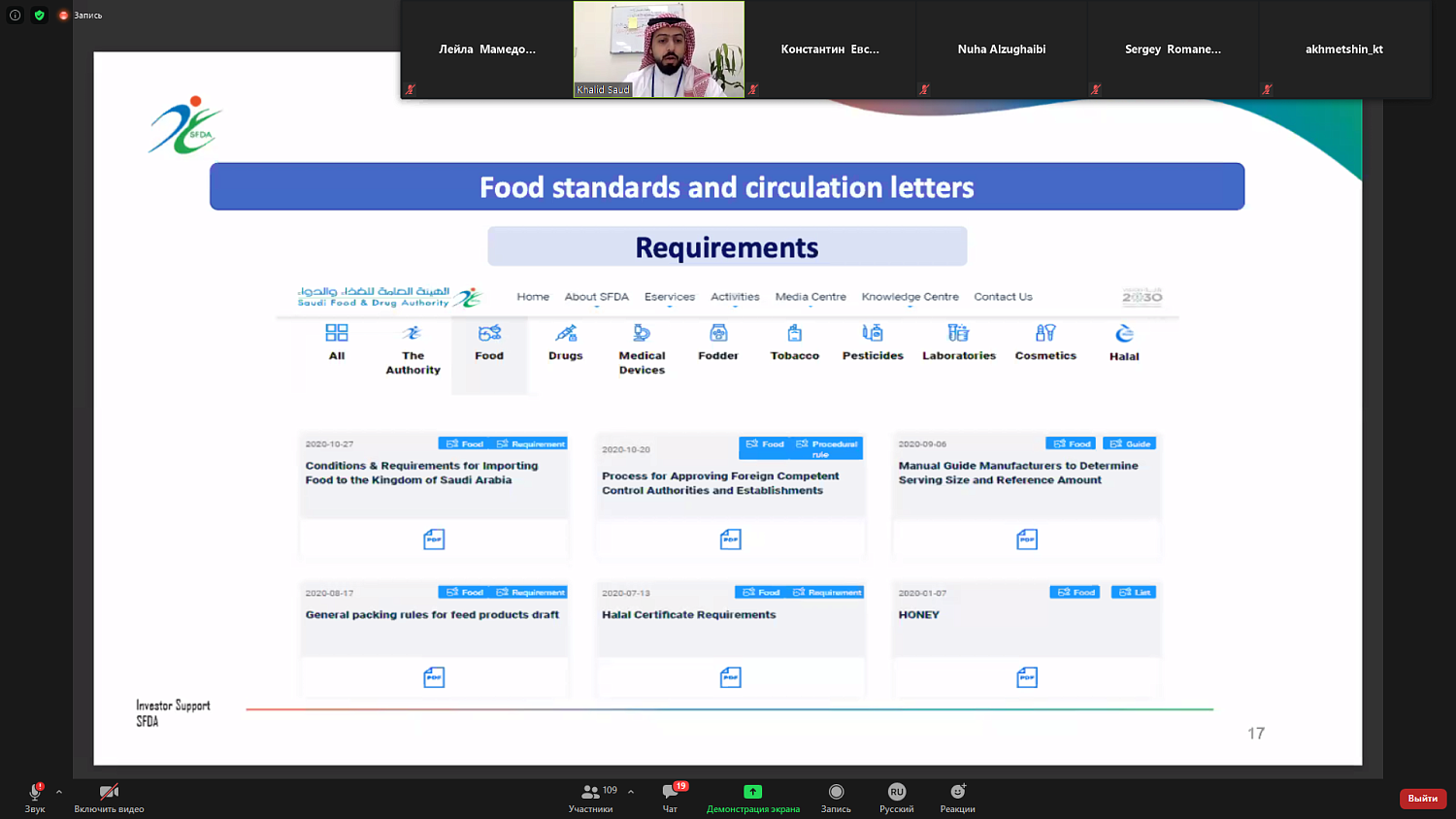
Task: Click List tag on HONEY card
Action: 1134,592
